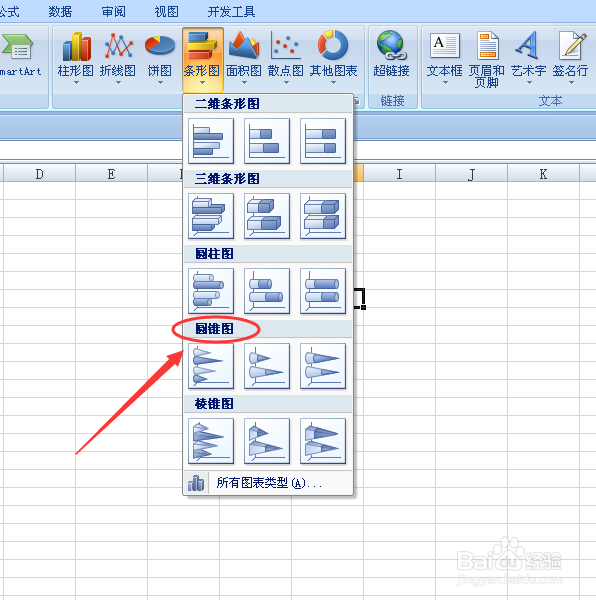The image size is (596, 600).
Task: Select stacked horizontal pyramid chart
Action: pos(267,441)
